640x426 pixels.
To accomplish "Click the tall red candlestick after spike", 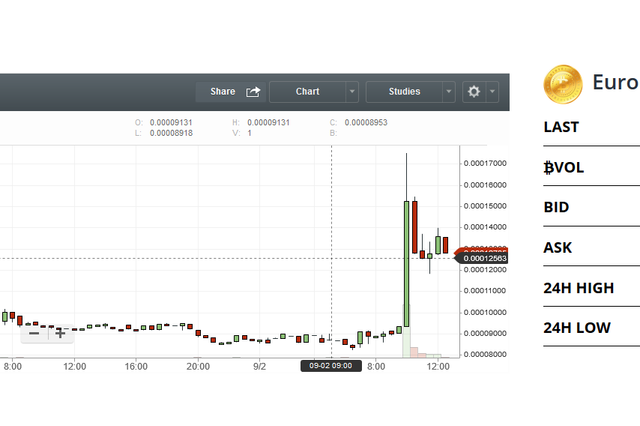I will [415, 227].
